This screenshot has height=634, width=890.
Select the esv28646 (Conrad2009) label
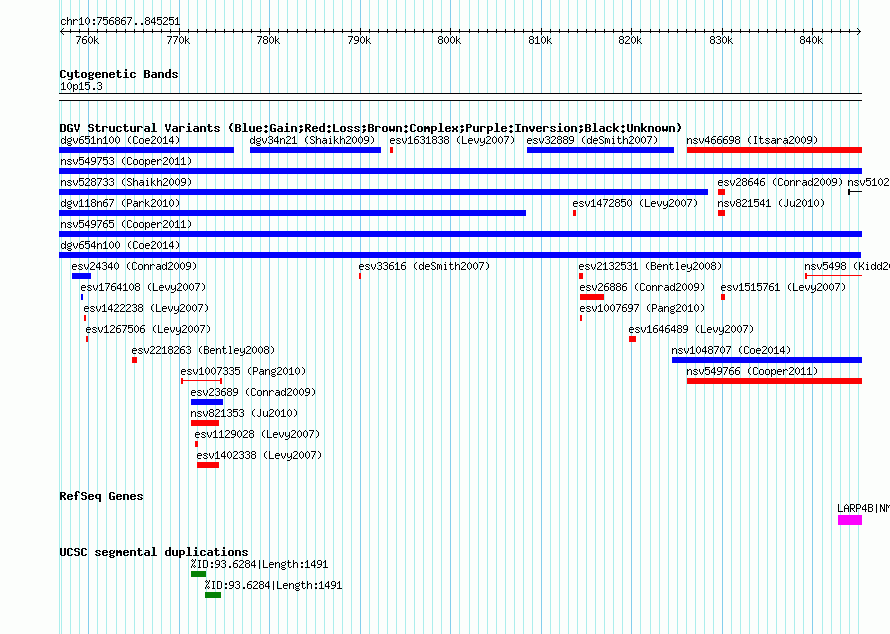(x=780, y=182)
